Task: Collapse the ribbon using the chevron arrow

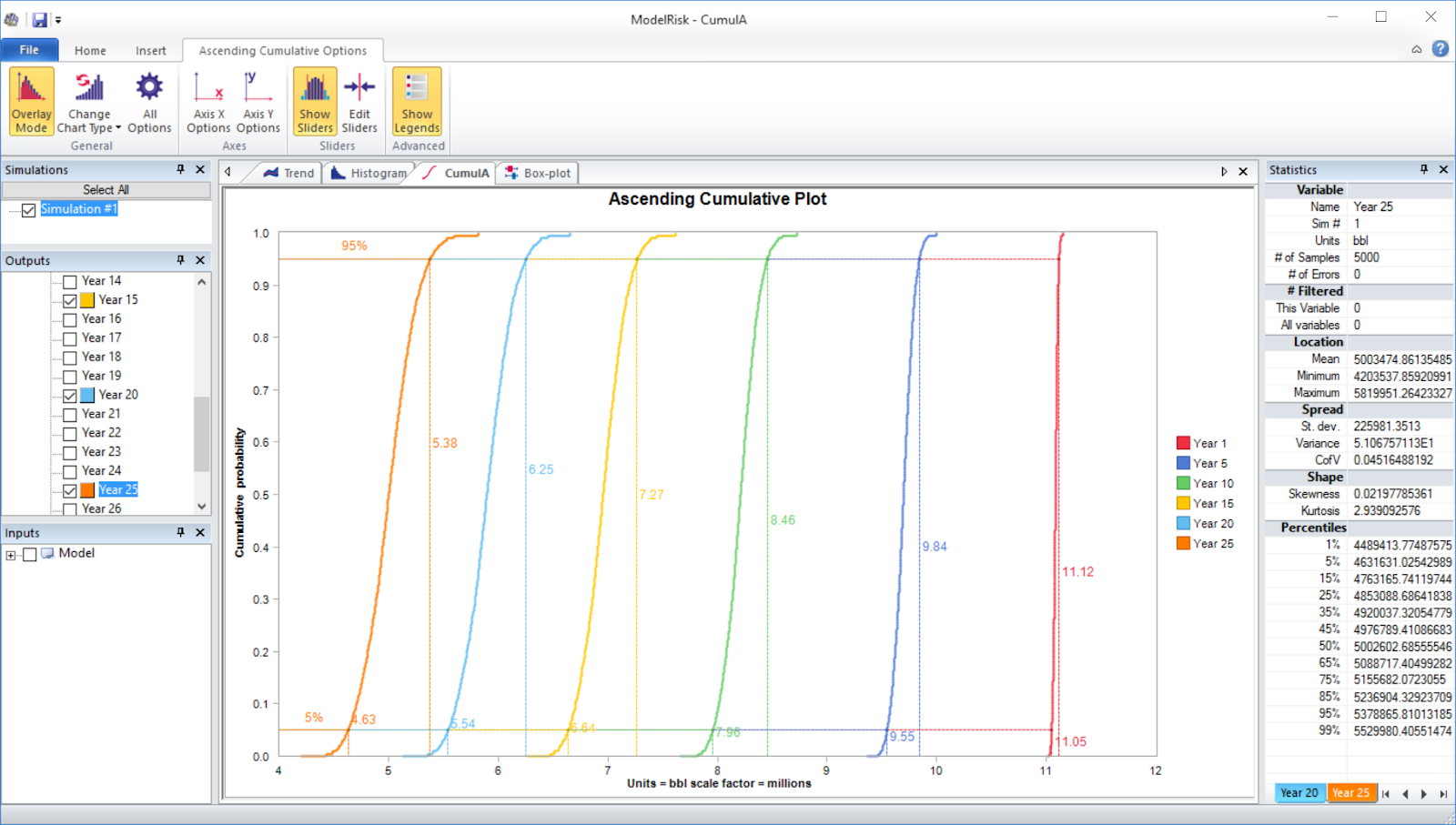Action: point(1416,48)
